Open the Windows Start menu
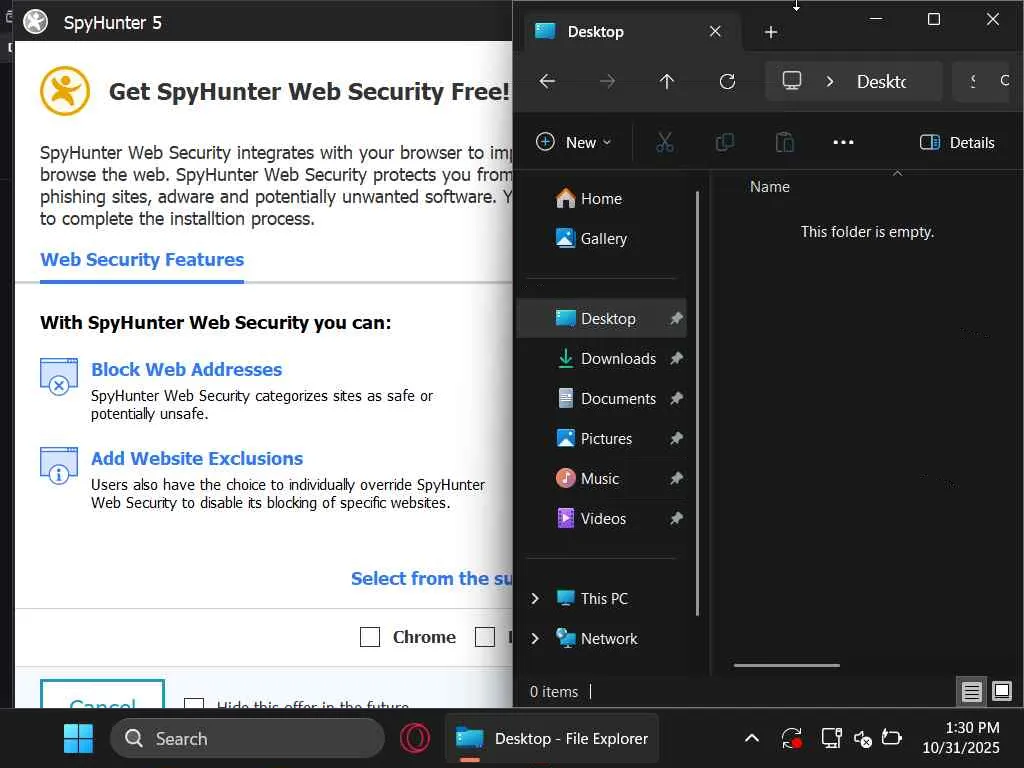Image resolution: width=1024 pixels, height=768 pixels. tap(78, 739)
